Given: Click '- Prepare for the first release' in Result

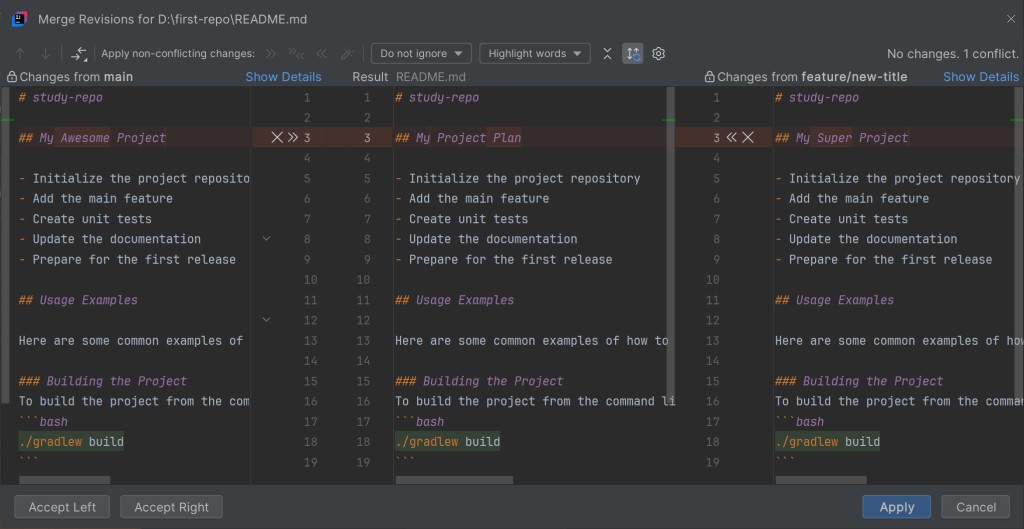Looking at the screenshot, I should click(x=504, y=259).
